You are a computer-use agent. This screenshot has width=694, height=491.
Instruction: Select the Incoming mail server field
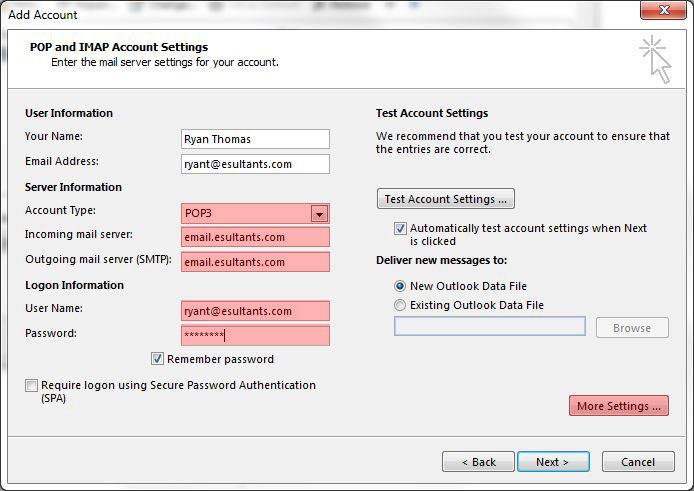[x=255, y=237]
